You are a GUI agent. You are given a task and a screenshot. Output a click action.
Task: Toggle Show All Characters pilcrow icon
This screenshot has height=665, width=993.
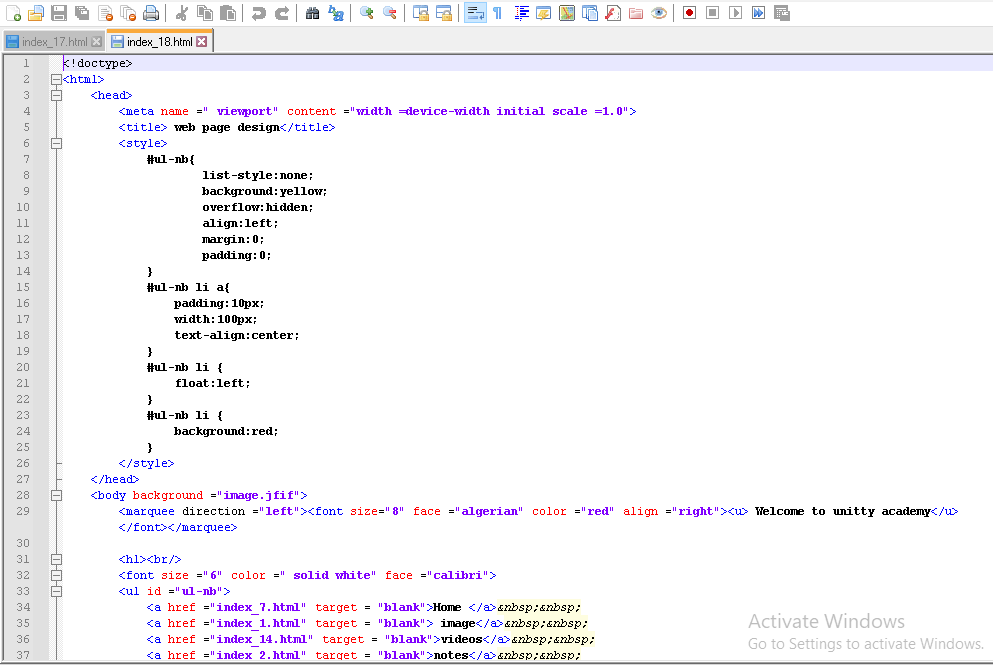point(497,13)
